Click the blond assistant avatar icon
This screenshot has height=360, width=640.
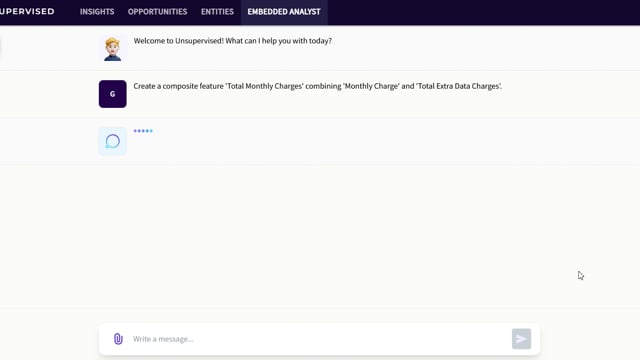pyautogui.click(x=112, y=49)
